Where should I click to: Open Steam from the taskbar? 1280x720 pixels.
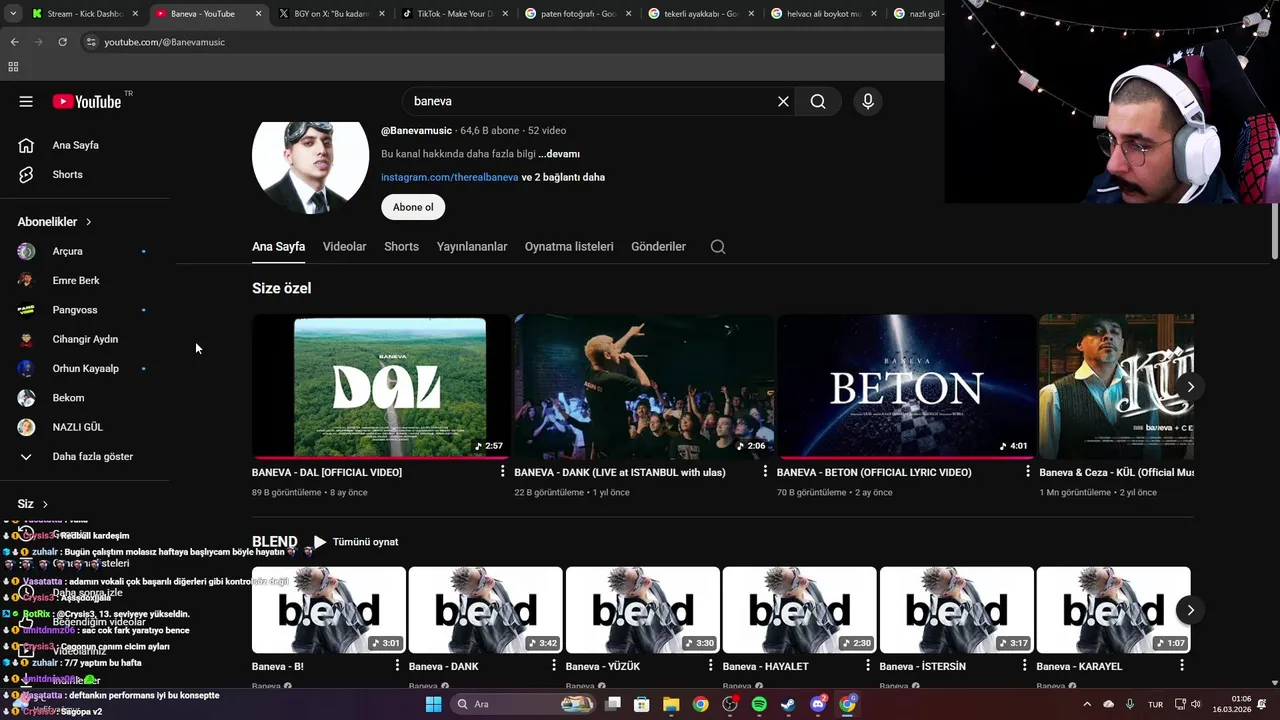pyautogui.click(x=788, y=704)
